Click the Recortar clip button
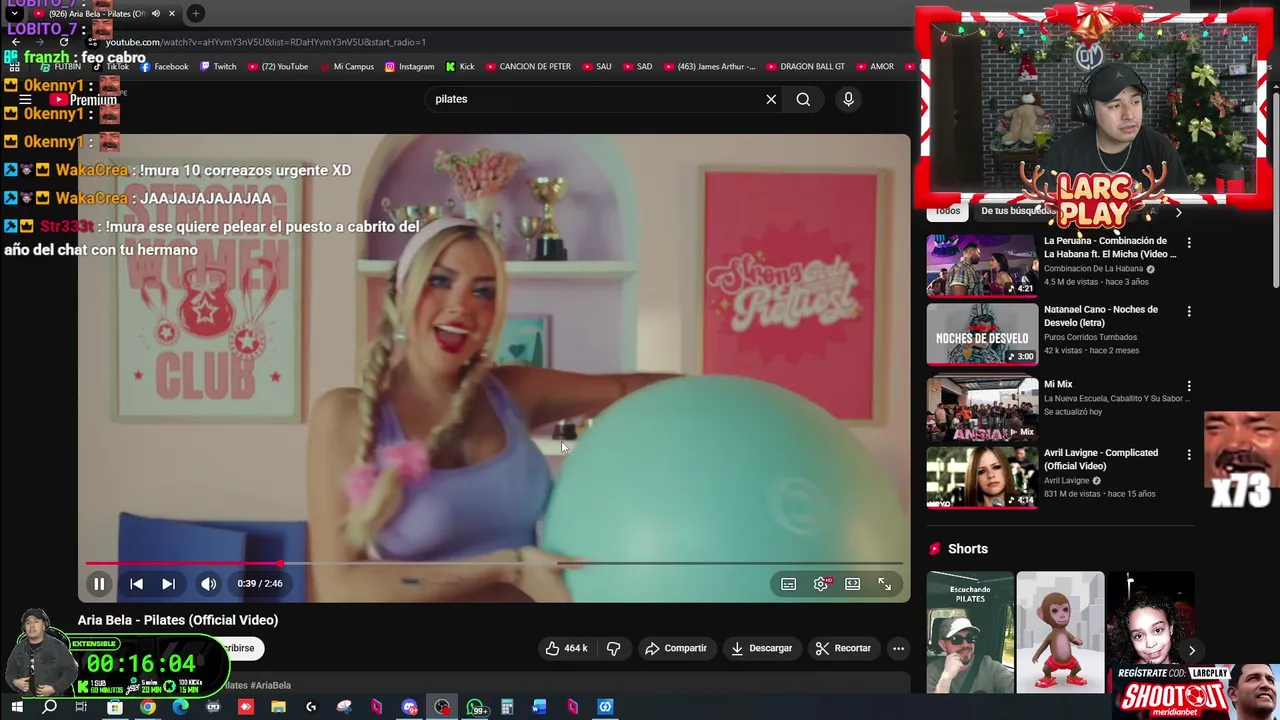This screenshot has height=720, width=1280. (x=843, y=648)
